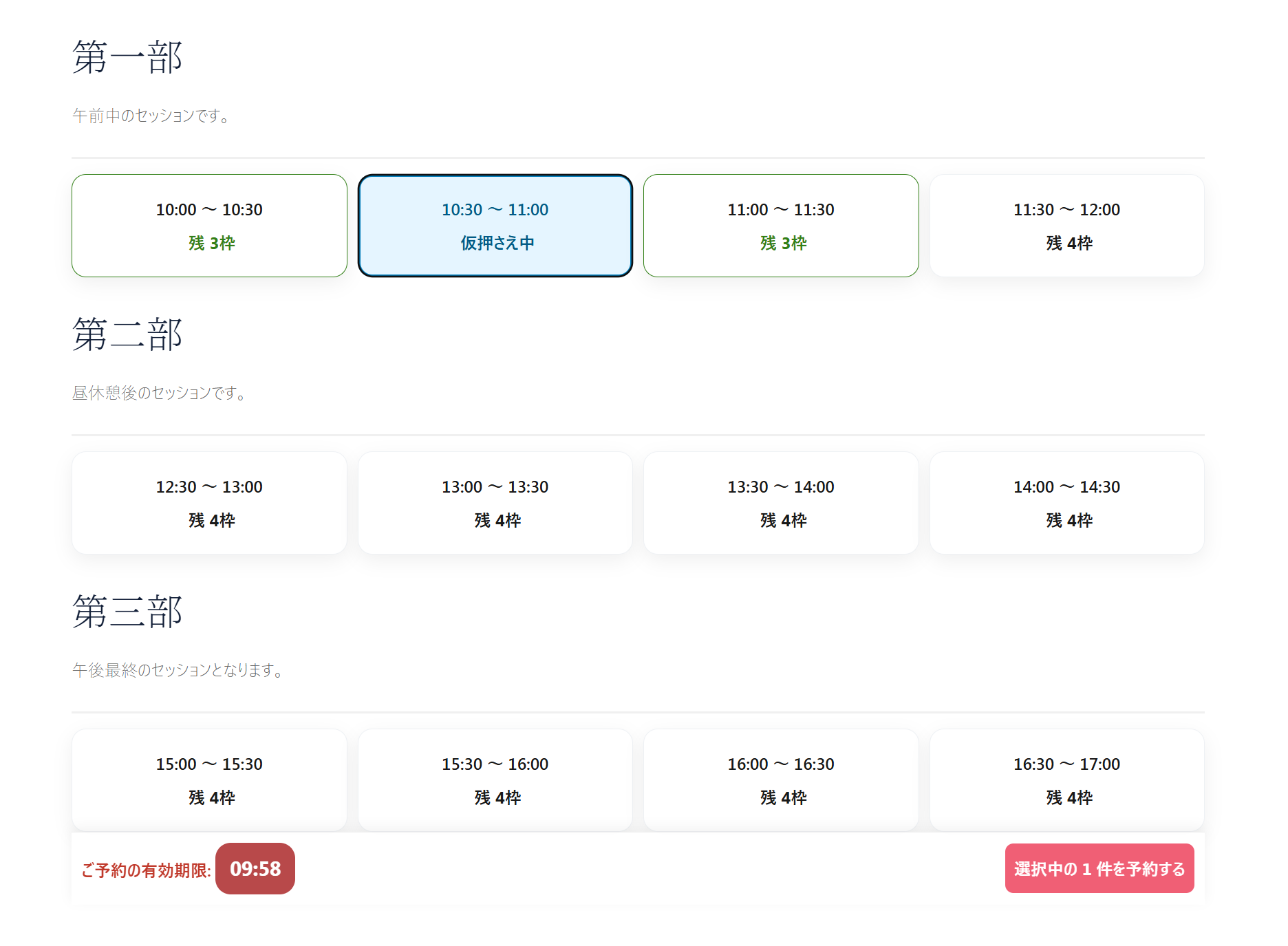Pick the 15:00 ～ 15:30 slot
Viewport: 1288px width, 946px height.
tap(209, 780)
